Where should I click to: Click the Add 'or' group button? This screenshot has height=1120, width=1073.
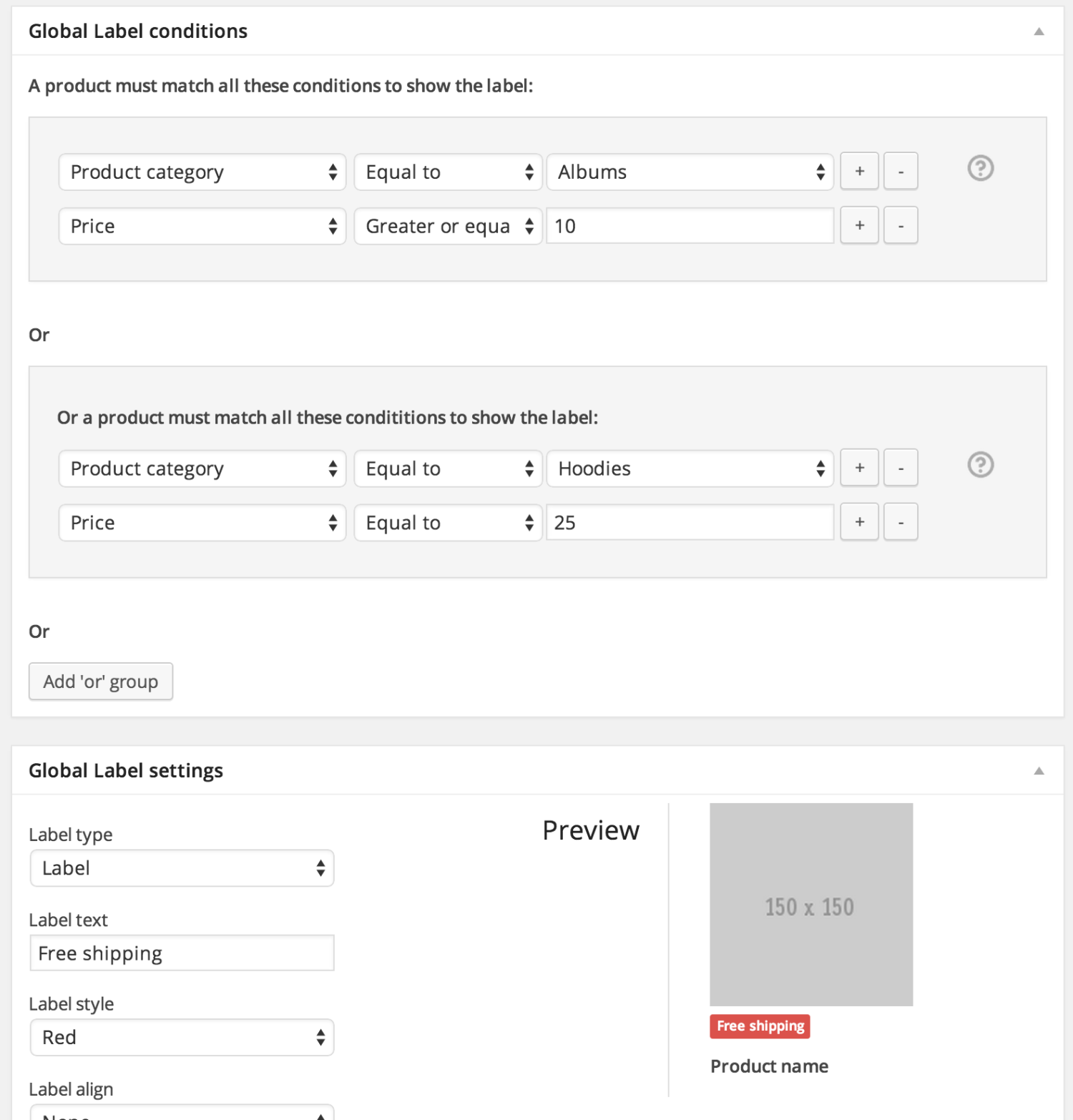pyautogui.click(x=100, y=681)
